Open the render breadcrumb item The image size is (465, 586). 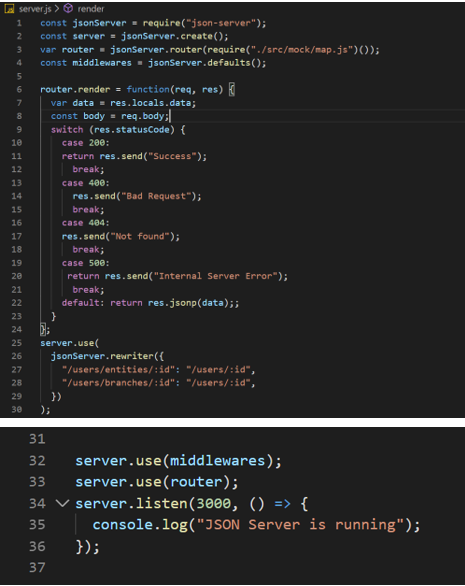[x=91, y=9]
